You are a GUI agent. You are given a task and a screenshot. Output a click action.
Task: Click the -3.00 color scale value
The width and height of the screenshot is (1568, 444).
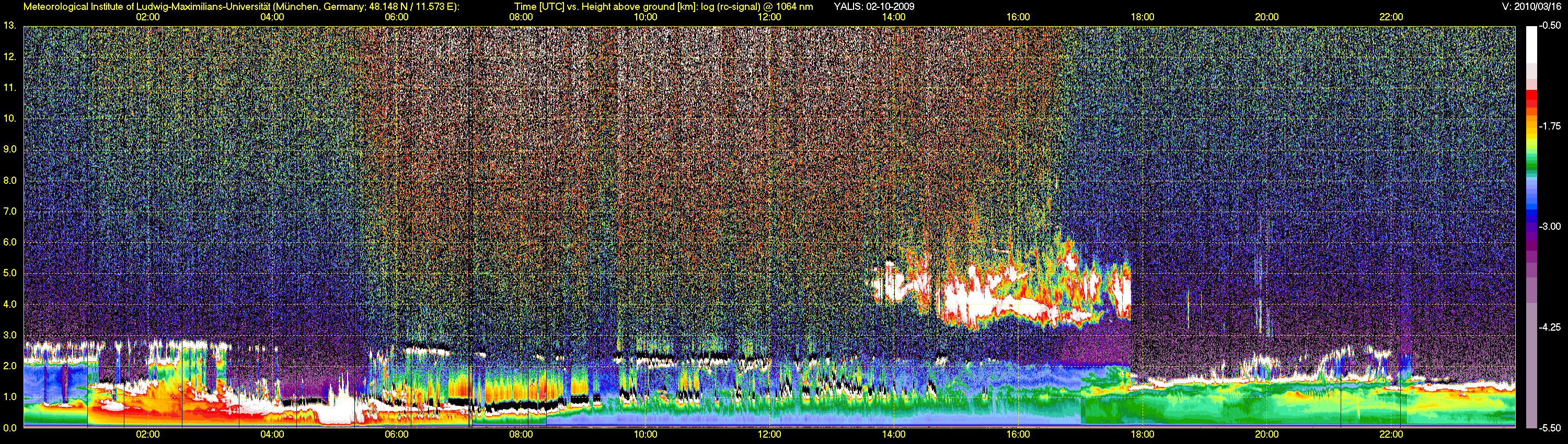click(1550, 226)
